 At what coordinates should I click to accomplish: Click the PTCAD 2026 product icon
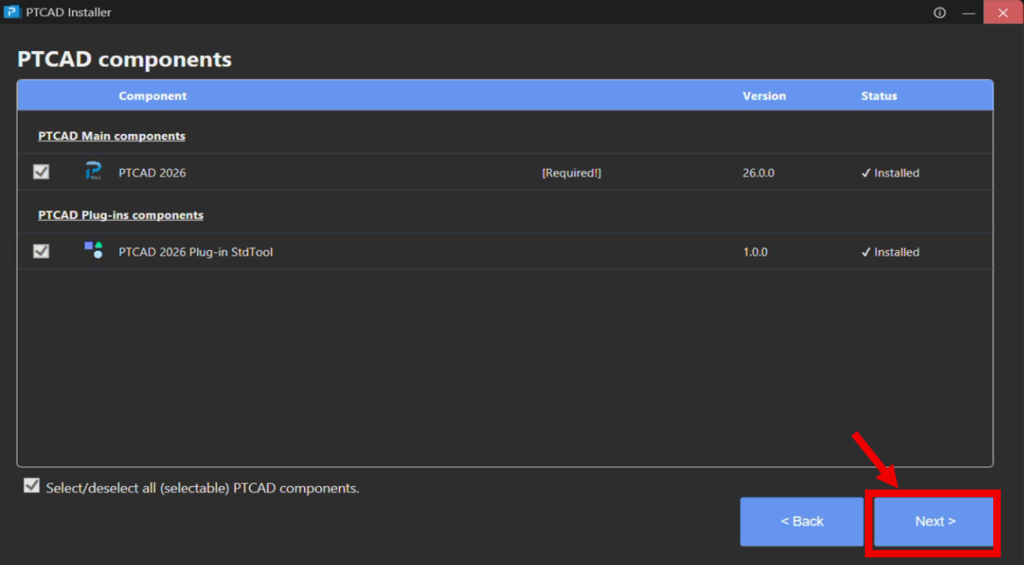coord(93,172)
